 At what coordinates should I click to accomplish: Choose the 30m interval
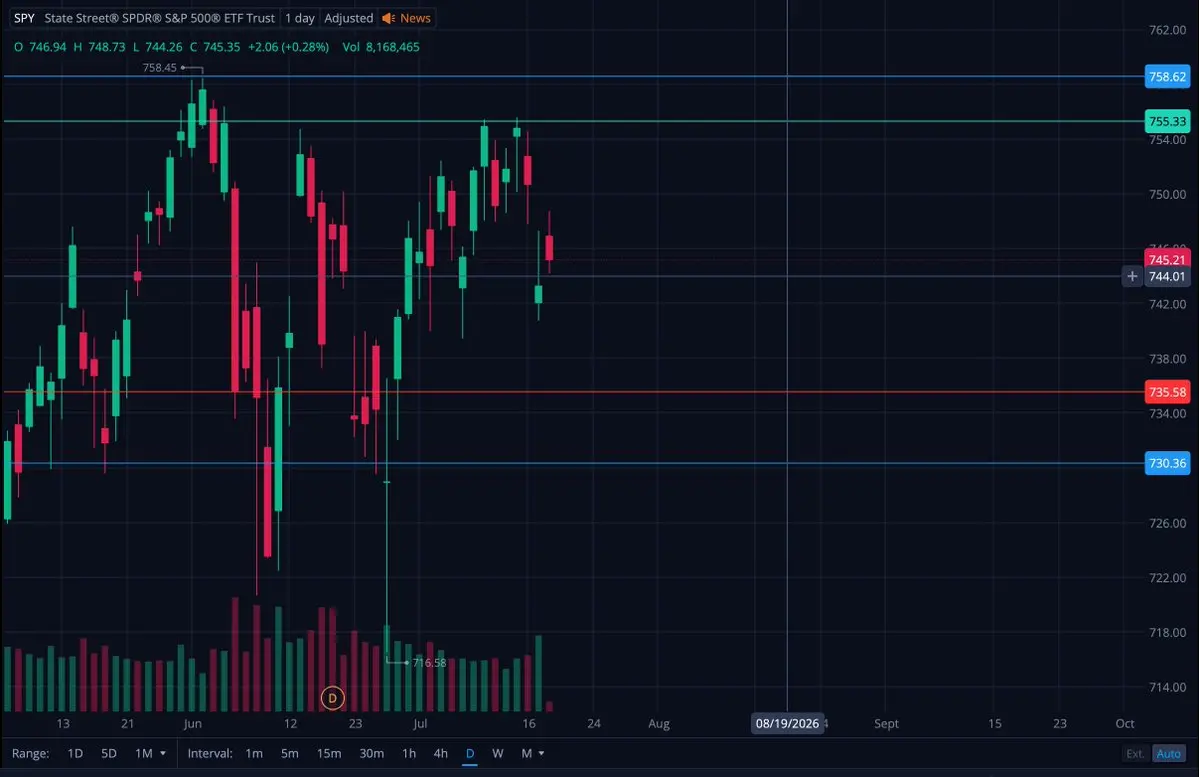(372, 753)
